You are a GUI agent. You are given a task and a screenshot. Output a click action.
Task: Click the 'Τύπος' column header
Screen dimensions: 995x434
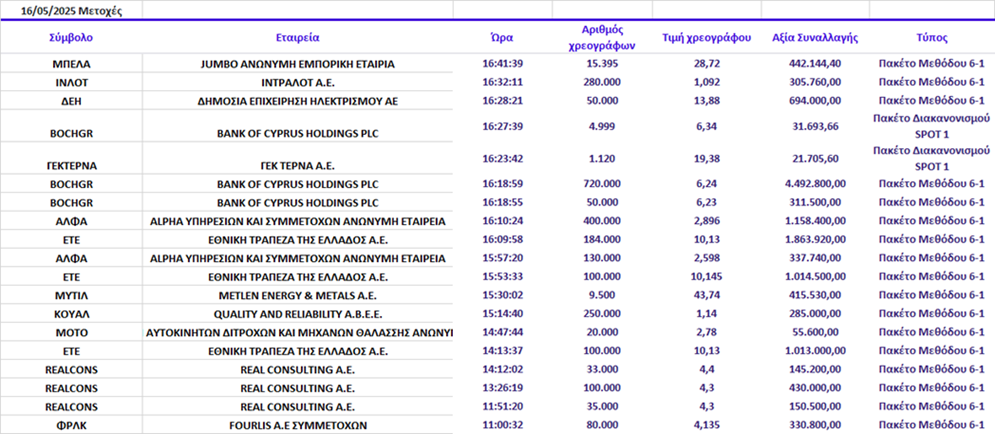pyautogui.click(x=932, y=37)
